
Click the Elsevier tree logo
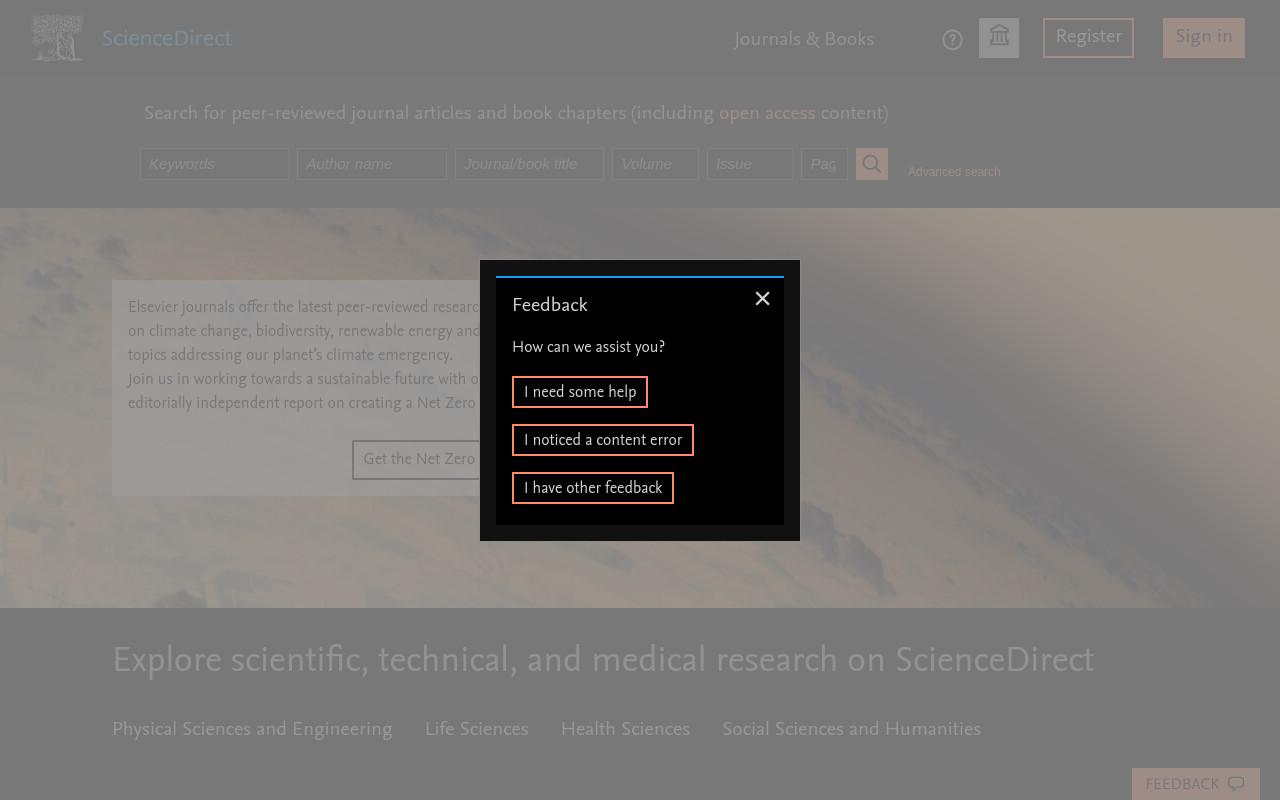pyautogui.click(x=57, y=38)
